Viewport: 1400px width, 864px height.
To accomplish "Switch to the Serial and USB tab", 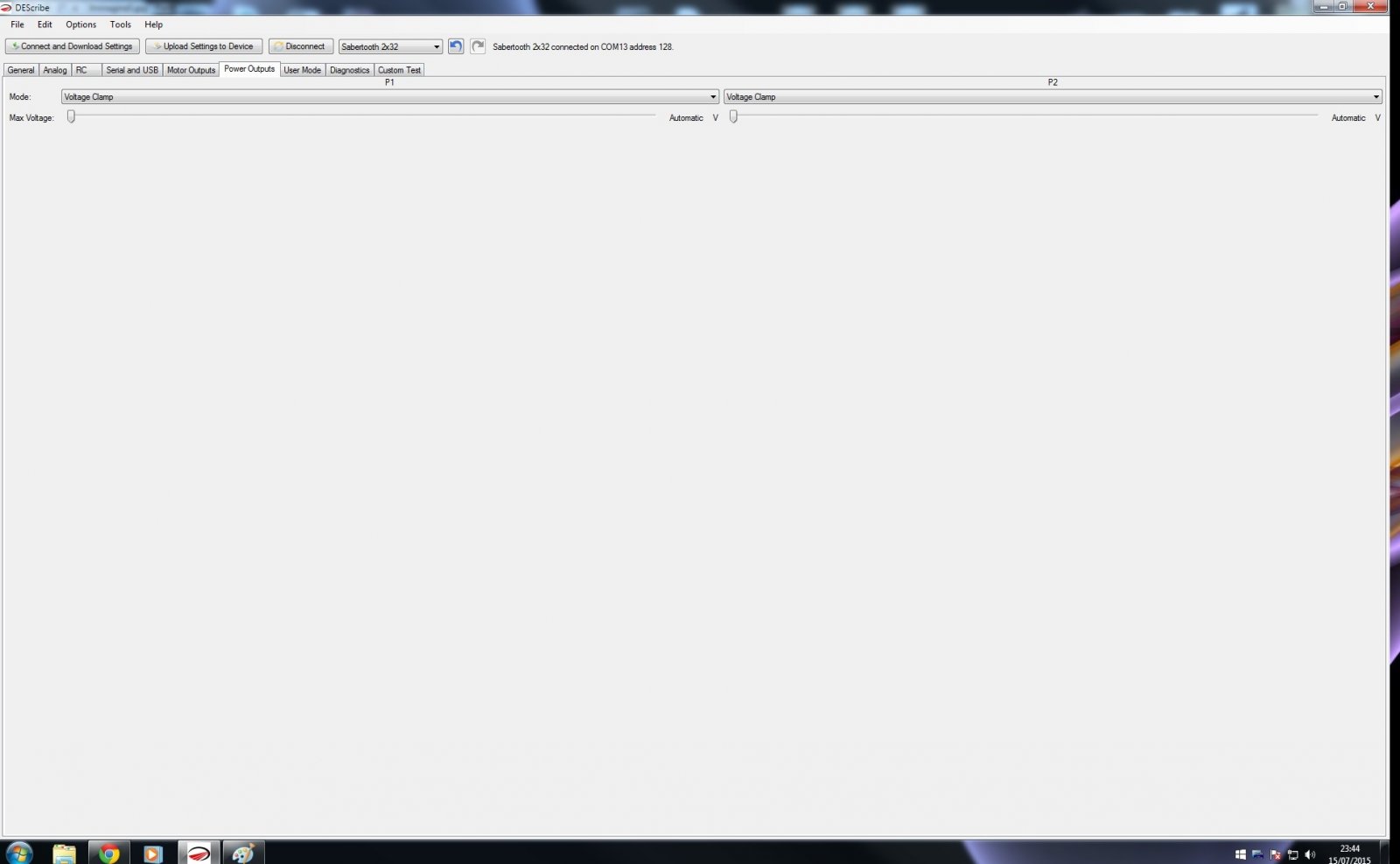I will pos(132,70).
